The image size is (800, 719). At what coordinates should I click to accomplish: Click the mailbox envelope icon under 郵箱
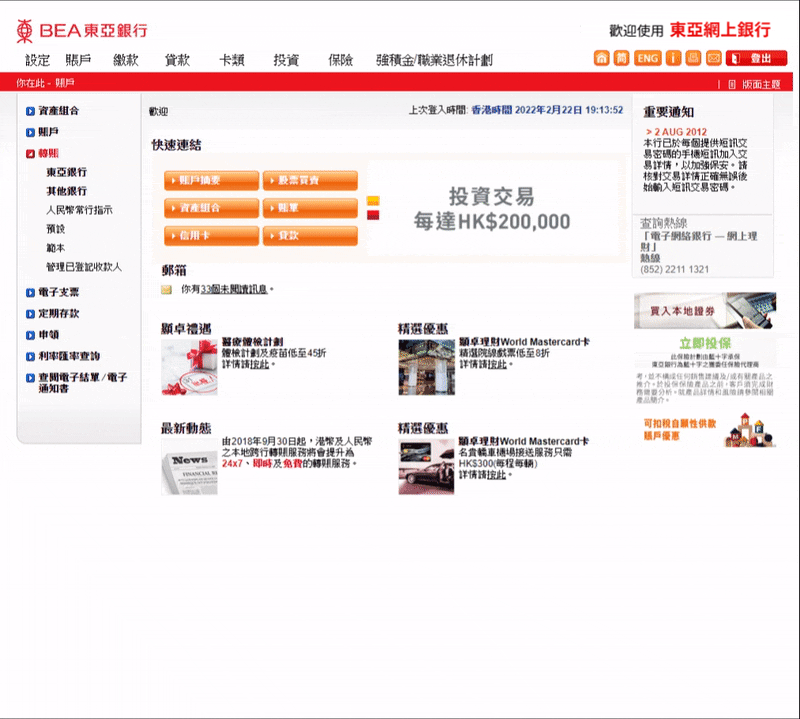[166, 290]
